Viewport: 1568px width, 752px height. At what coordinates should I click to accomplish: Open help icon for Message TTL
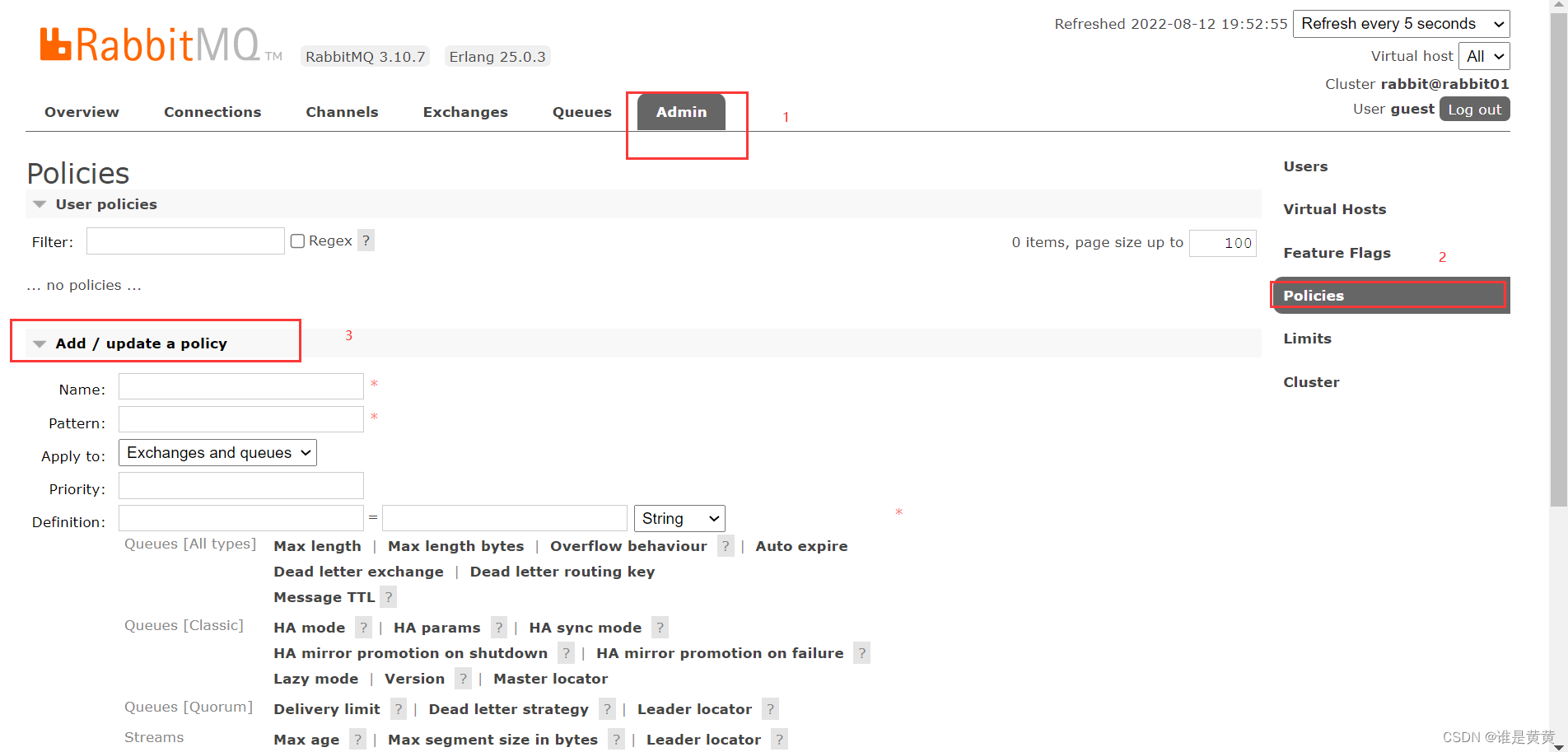point(389,597)
